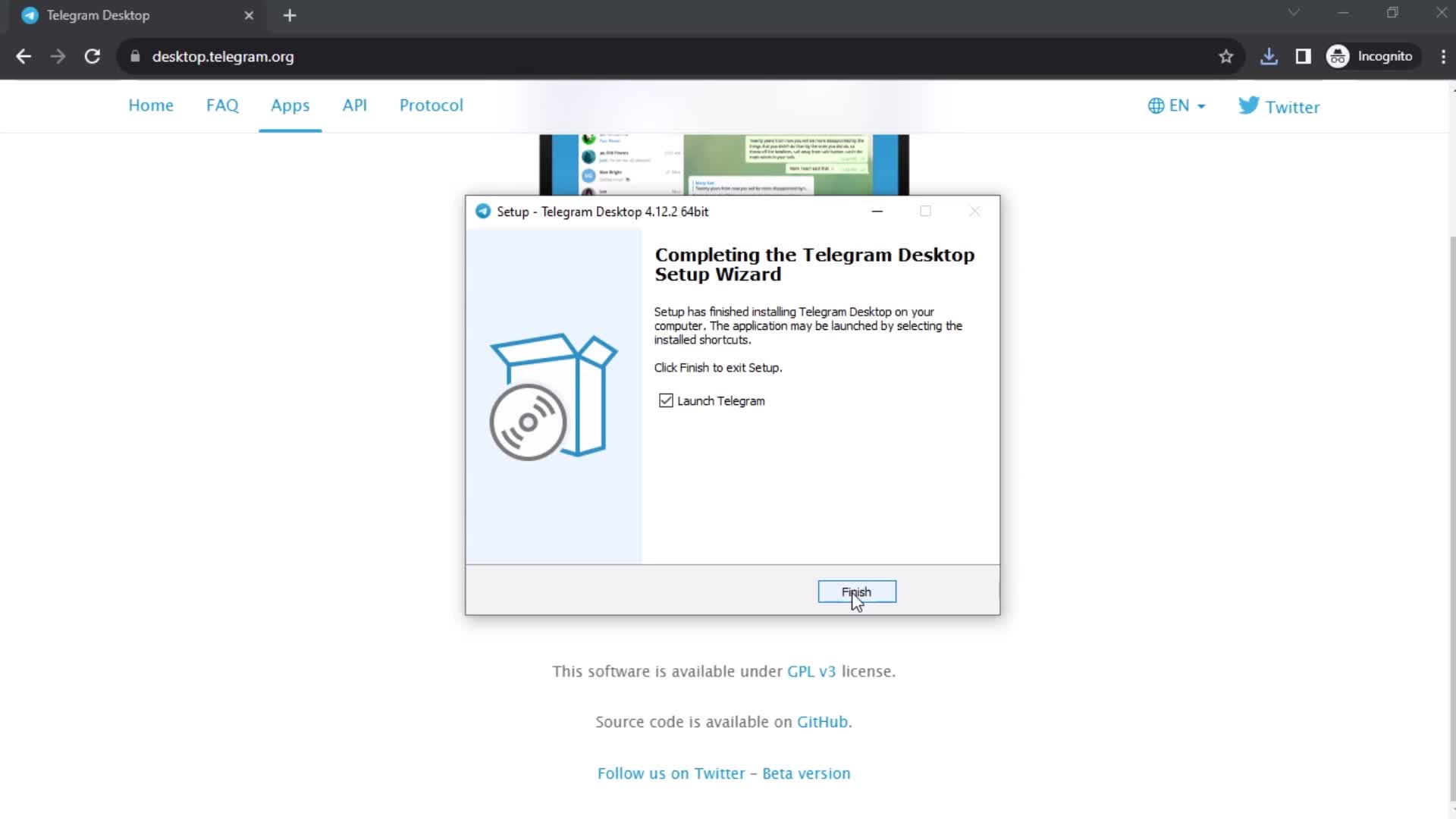This screenshot has height=819, width=1456.
Task: Select the API menu item
Action: pos(354,105)
